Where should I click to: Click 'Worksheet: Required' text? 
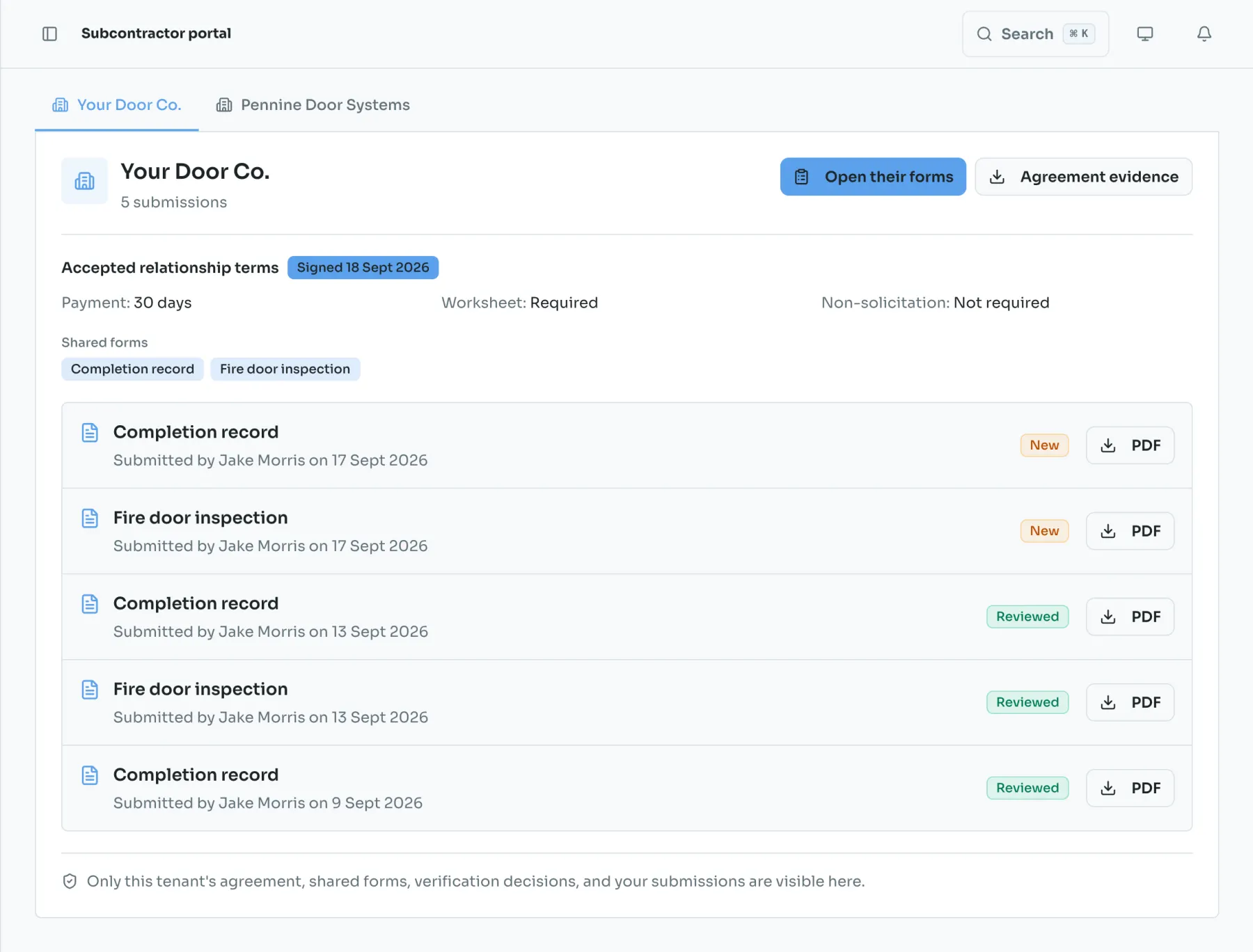[520, 303]
